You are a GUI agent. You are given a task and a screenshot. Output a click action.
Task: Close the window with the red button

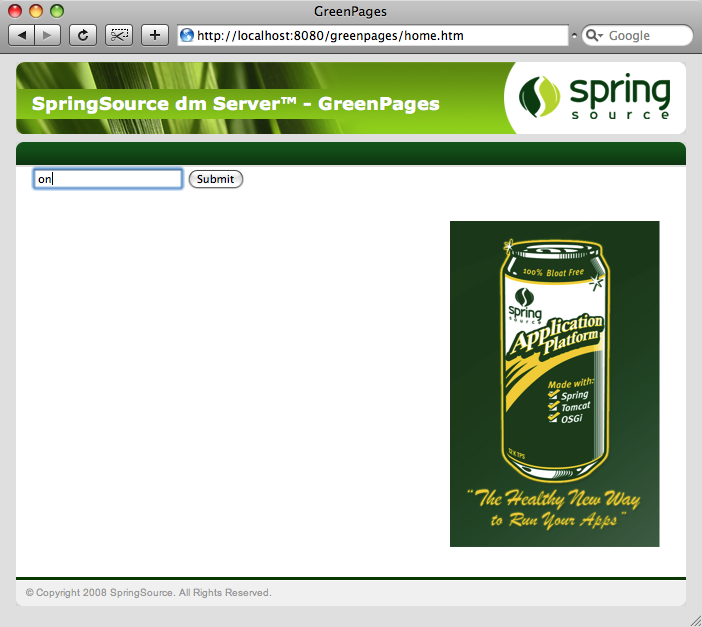tap(15, 11)
